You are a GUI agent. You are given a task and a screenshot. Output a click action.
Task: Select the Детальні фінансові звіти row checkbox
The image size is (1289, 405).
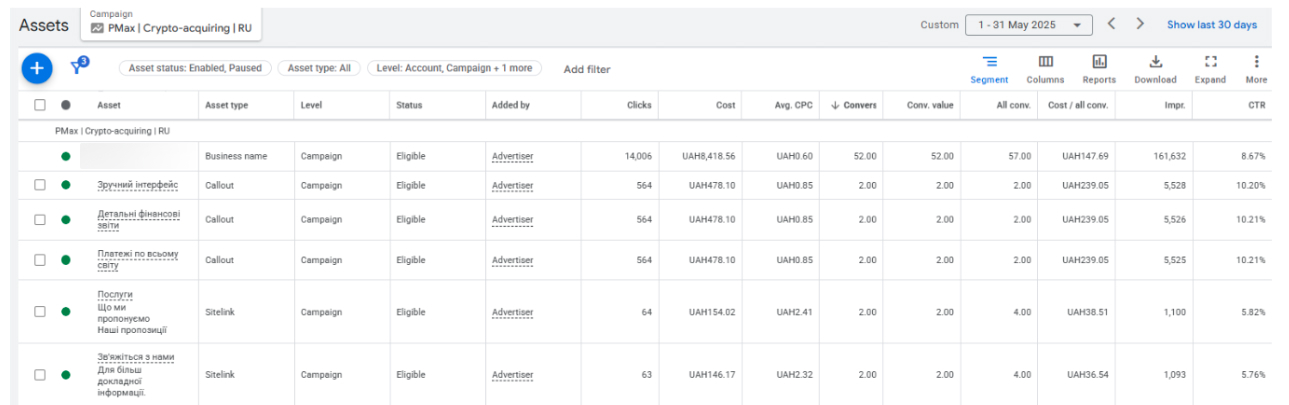point(40,219)
